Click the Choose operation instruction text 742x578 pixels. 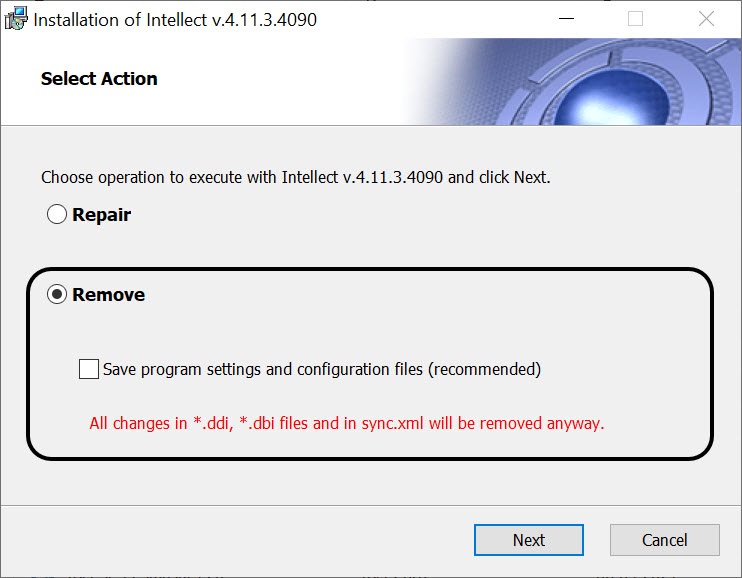click(295, 178)
